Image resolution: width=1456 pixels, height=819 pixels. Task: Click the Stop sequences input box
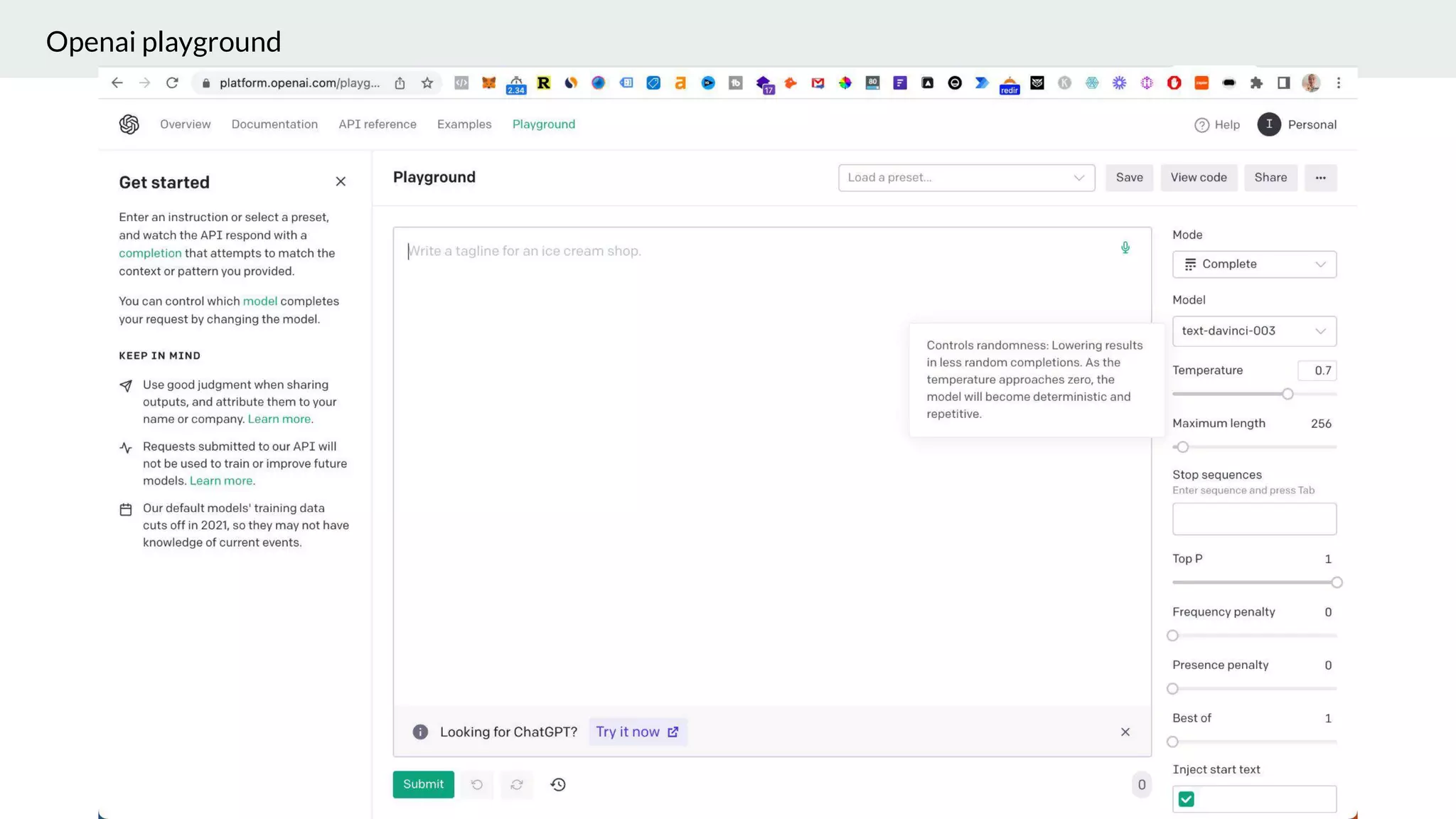(1254, 519)
